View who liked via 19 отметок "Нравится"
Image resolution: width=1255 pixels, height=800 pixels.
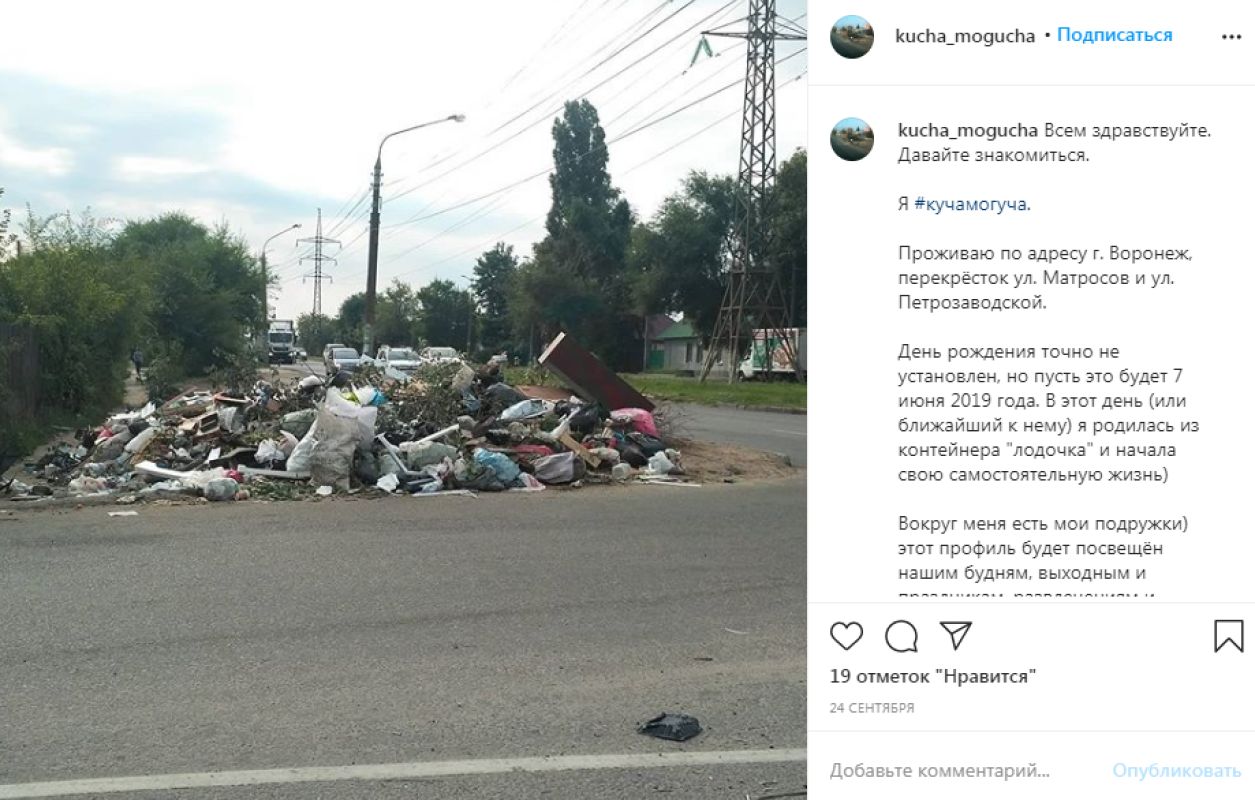coord(932,677)
